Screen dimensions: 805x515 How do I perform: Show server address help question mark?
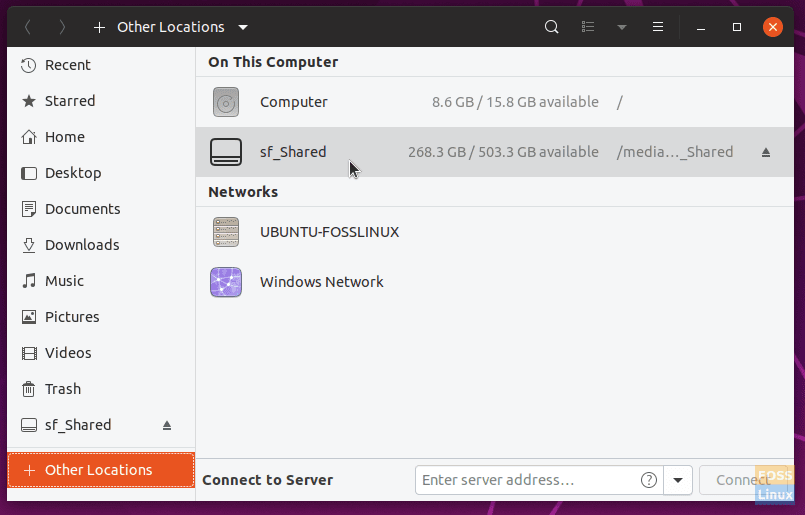649,480
